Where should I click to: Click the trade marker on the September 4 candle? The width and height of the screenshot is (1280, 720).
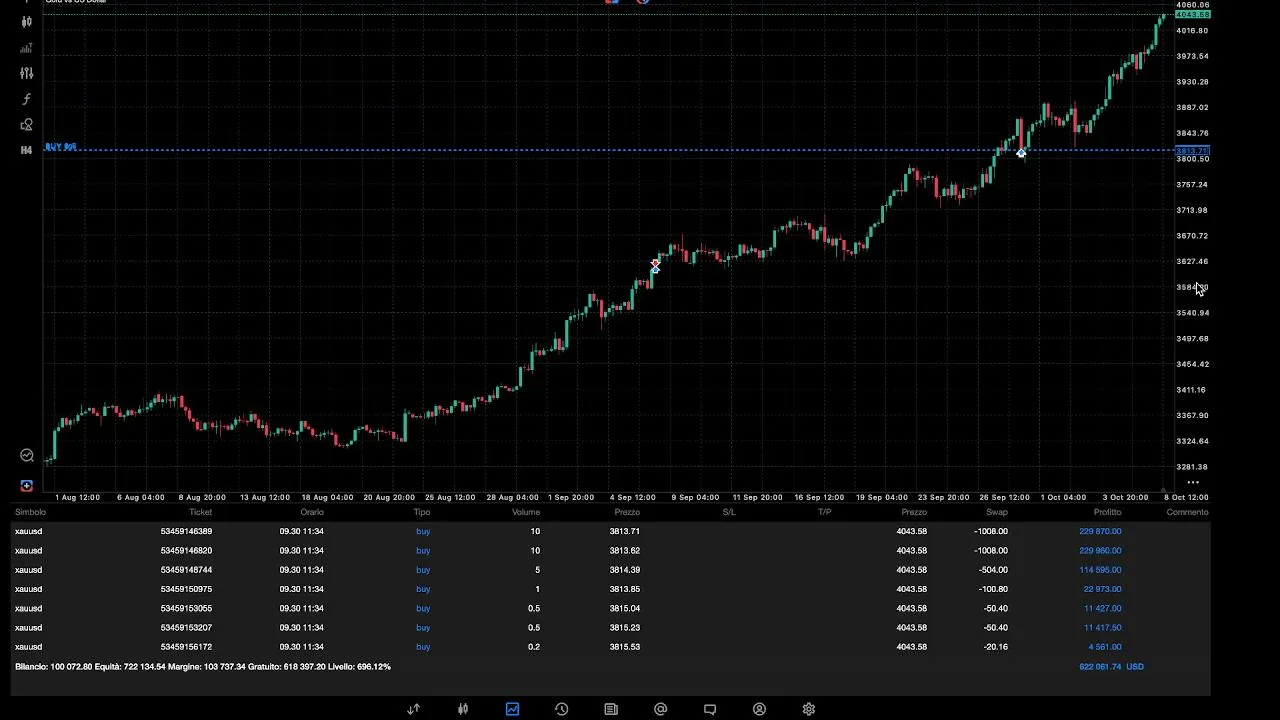[x=655, y=266]
